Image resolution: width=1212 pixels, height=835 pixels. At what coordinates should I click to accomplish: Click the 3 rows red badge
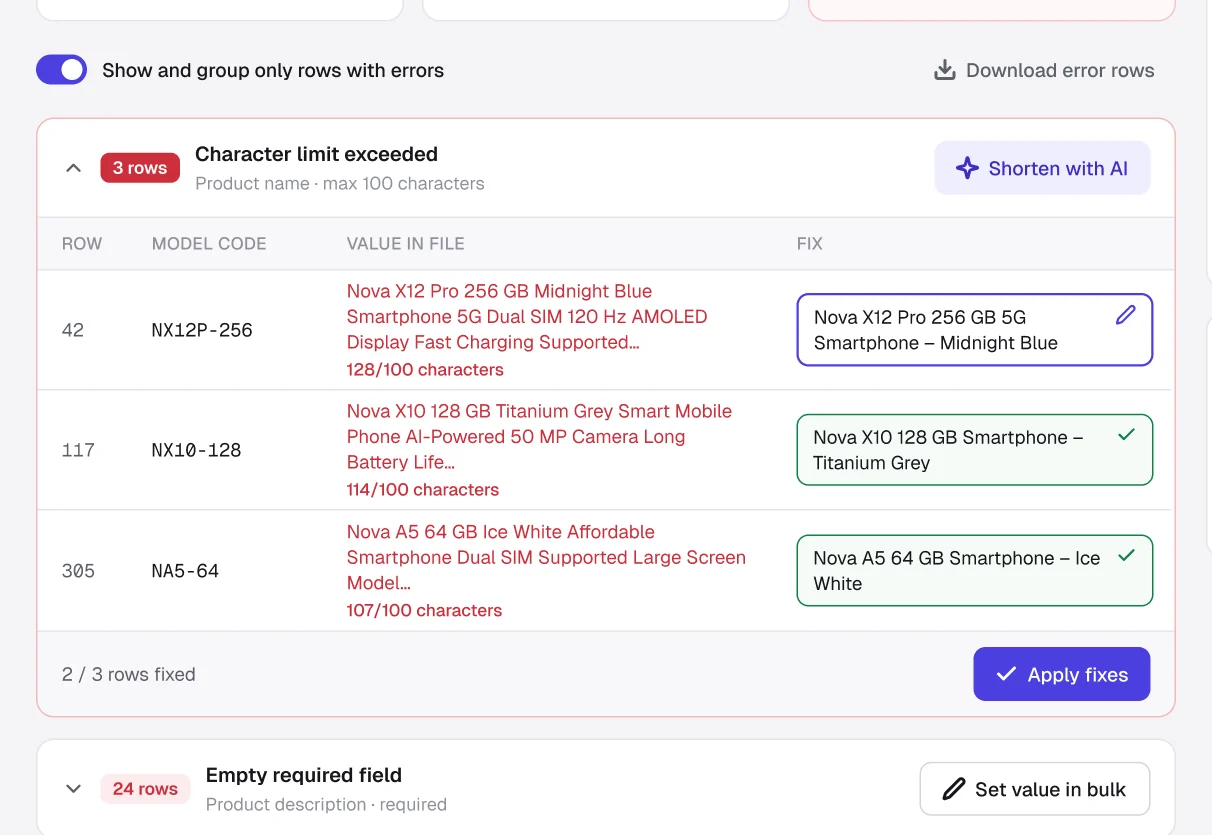tap(140, 168)
